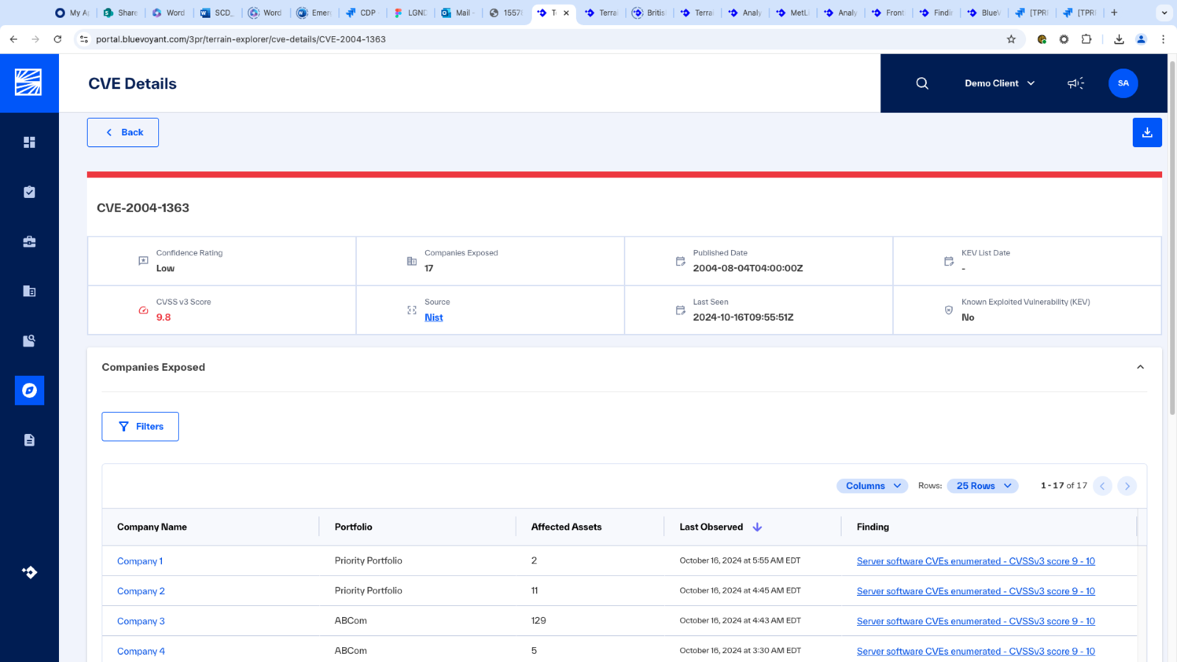Open the 25 Rows dropdown
The image size is (1177, 662).
click(983, 486)
